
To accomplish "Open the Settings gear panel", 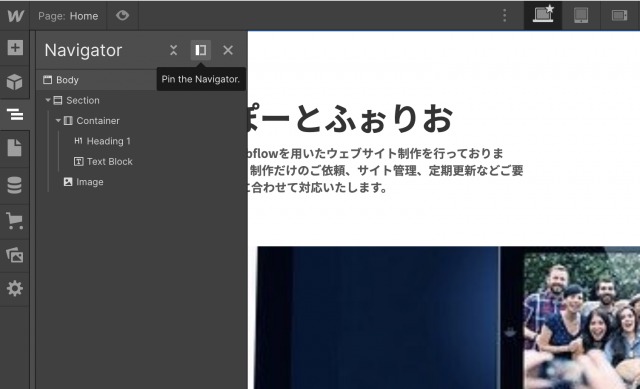I will pyautogui.click(x=15, y=289).
